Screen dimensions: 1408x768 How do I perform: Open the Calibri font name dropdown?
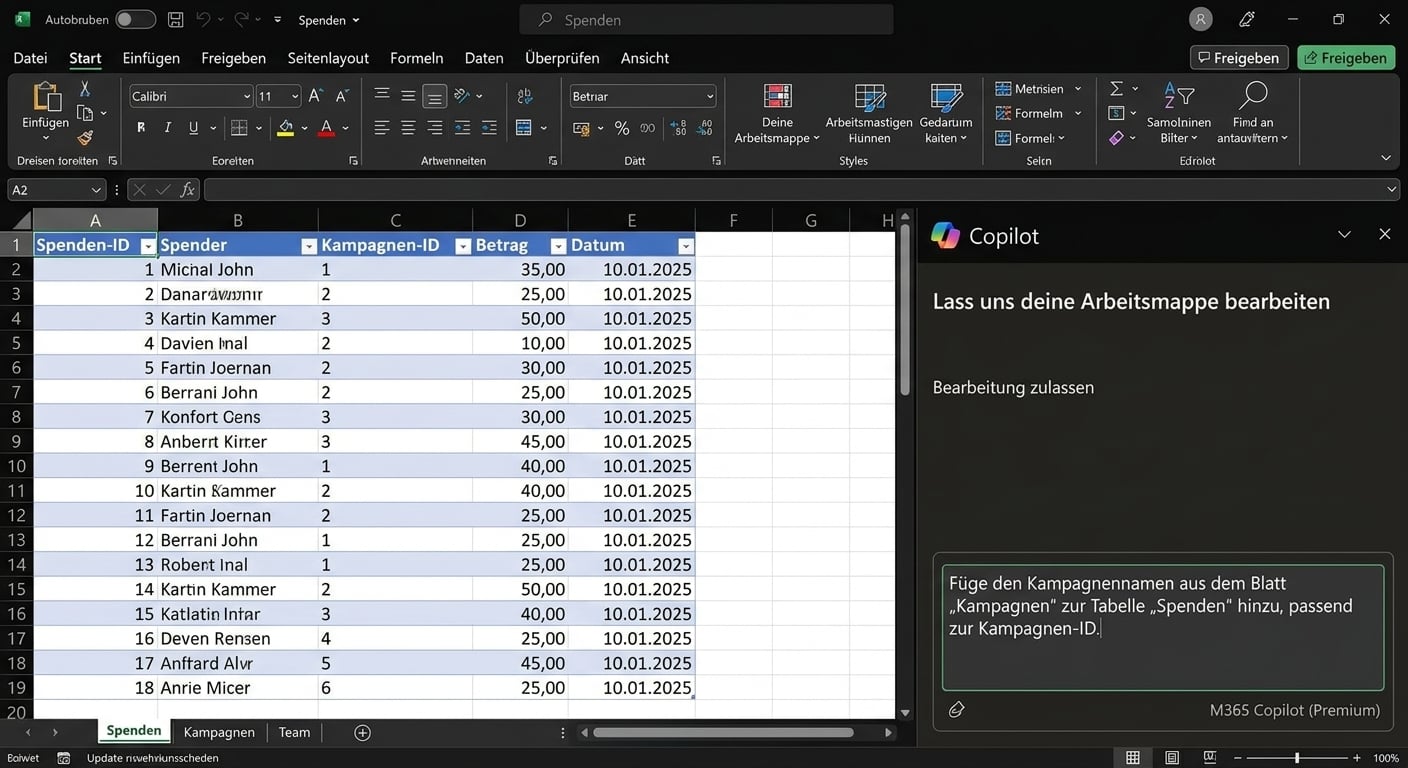[247, 96]
